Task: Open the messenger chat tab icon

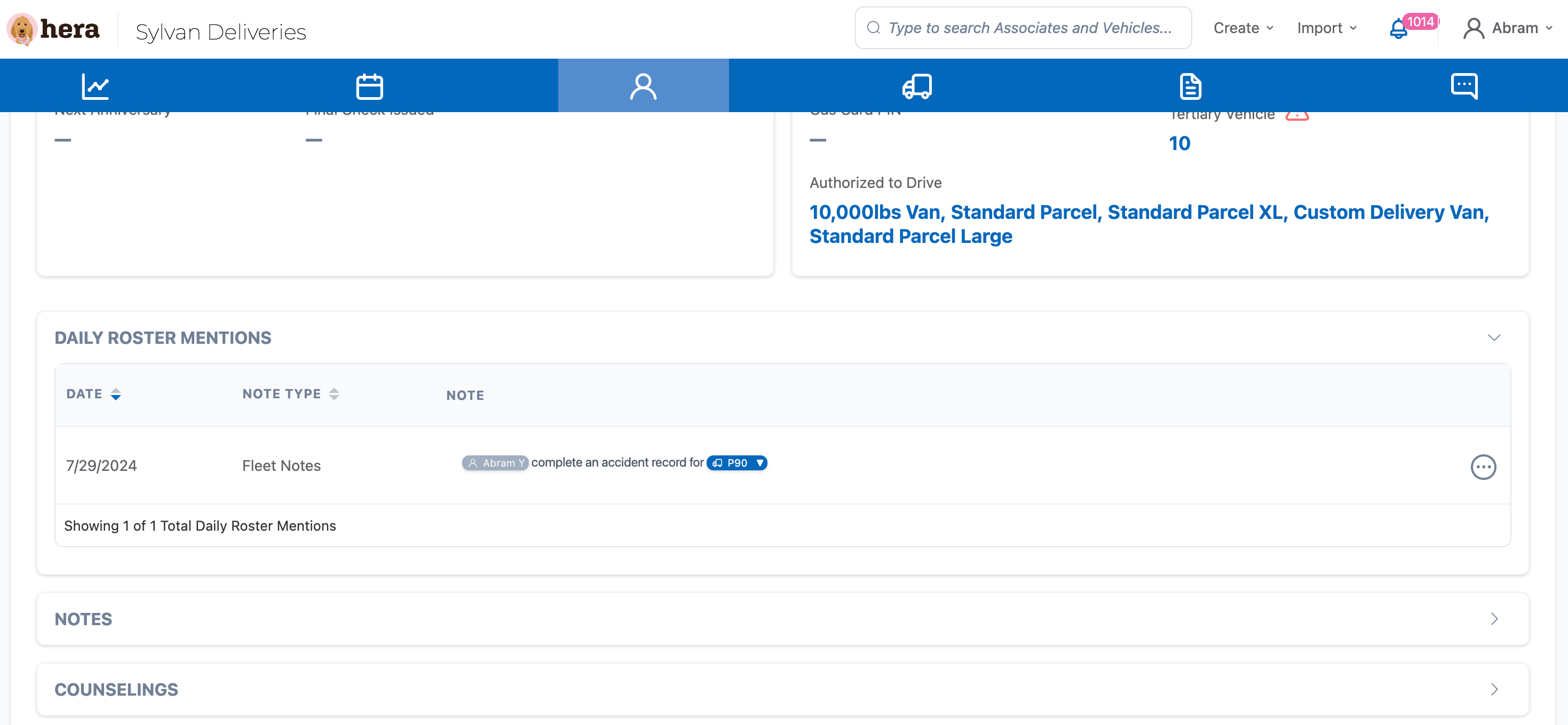Action: (x=1463, y=86)
